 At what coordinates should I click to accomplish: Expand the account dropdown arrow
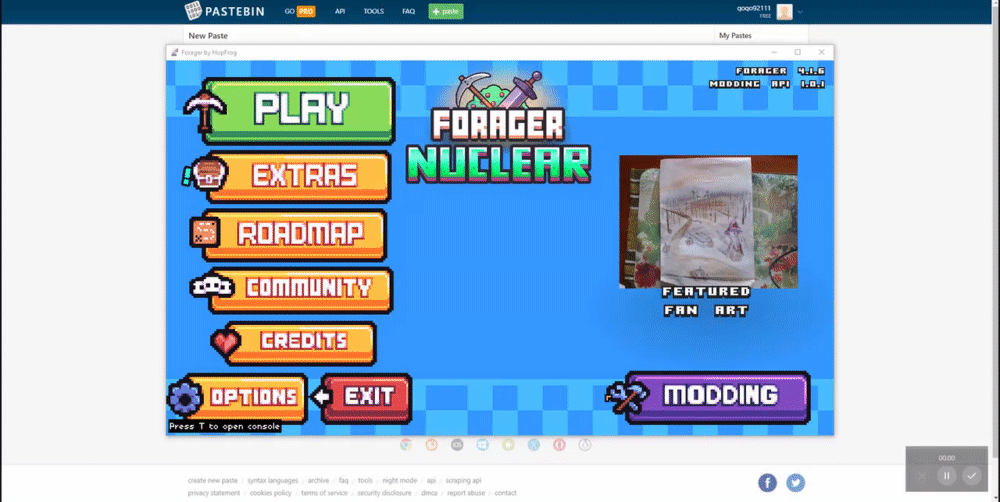(x=800, y=12)
